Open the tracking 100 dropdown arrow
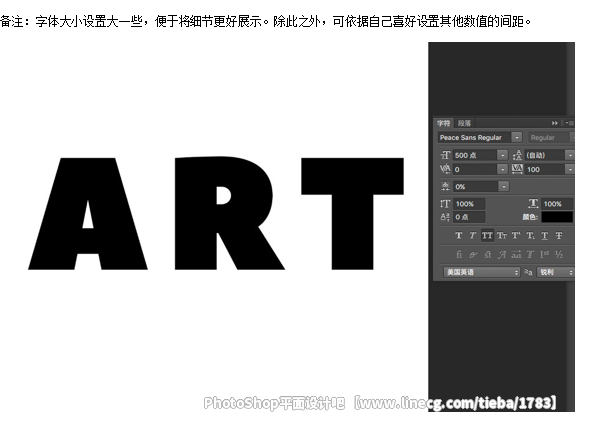The image size is (612, 422). point(570,169)
